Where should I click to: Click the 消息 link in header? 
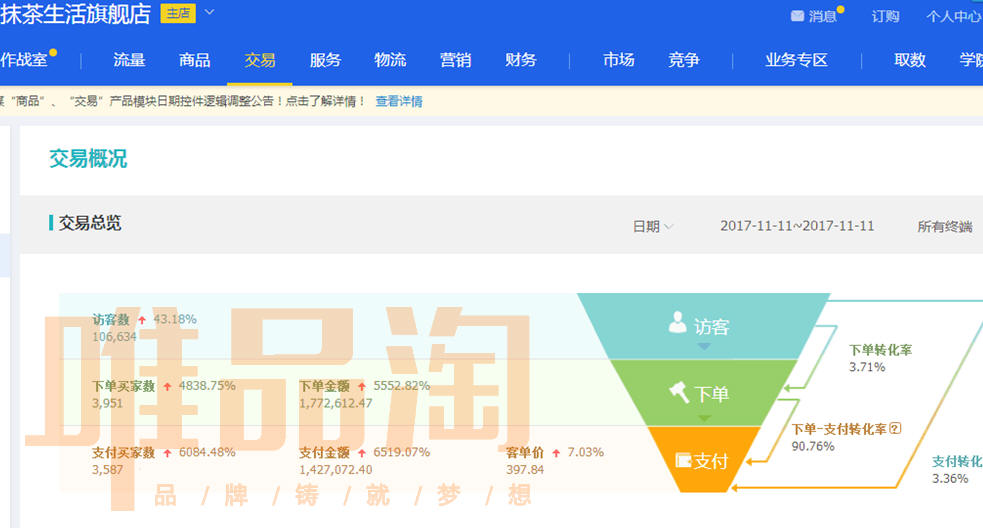(x=822, y=16)
